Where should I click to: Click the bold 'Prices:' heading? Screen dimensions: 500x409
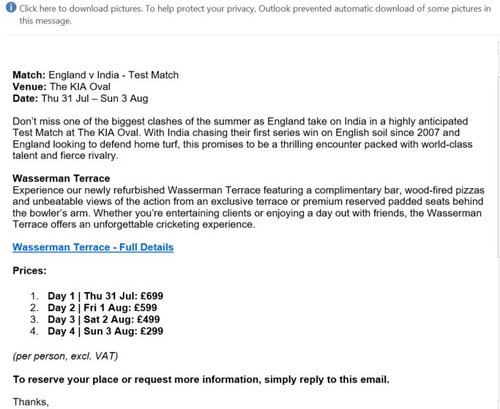click(30, 271)
